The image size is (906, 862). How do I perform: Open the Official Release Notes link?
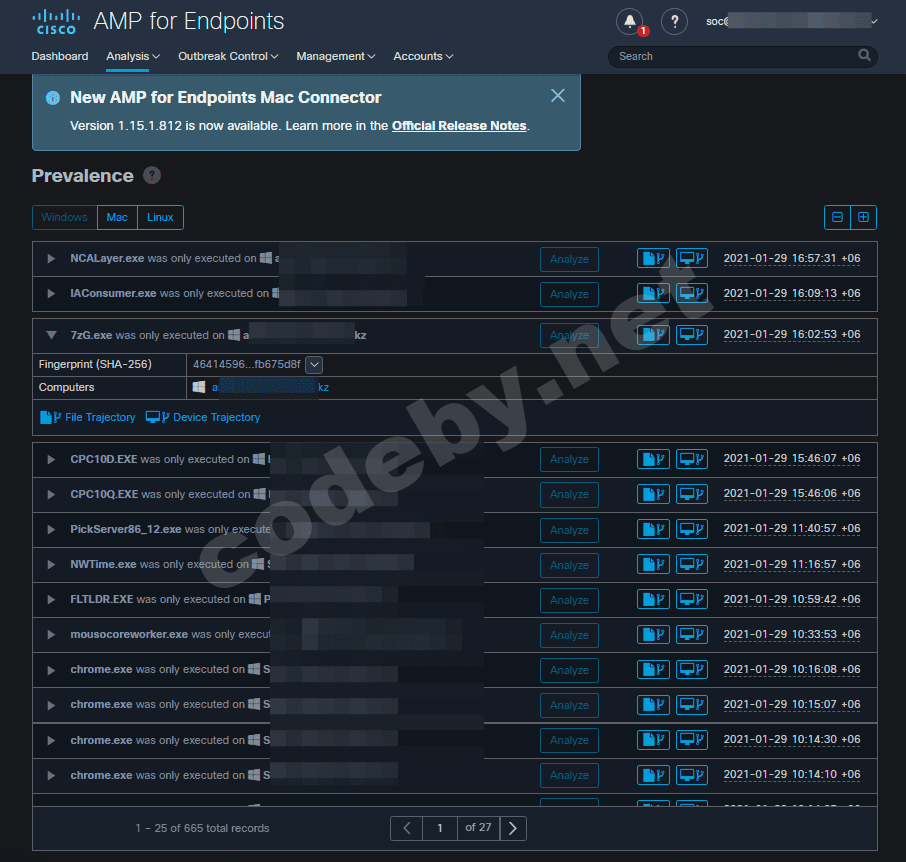[x=459, y=125]
